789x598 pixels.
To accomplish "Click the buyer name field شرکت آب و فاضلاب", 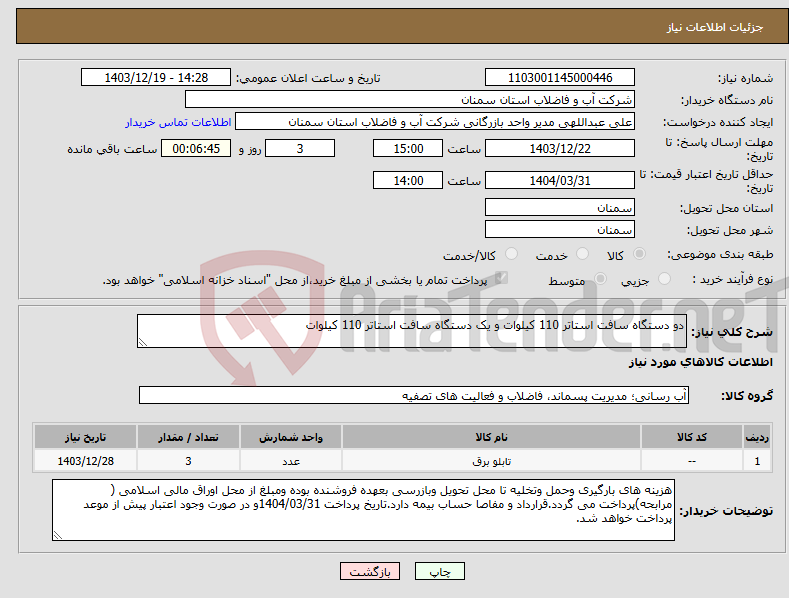I will point(410,100).
